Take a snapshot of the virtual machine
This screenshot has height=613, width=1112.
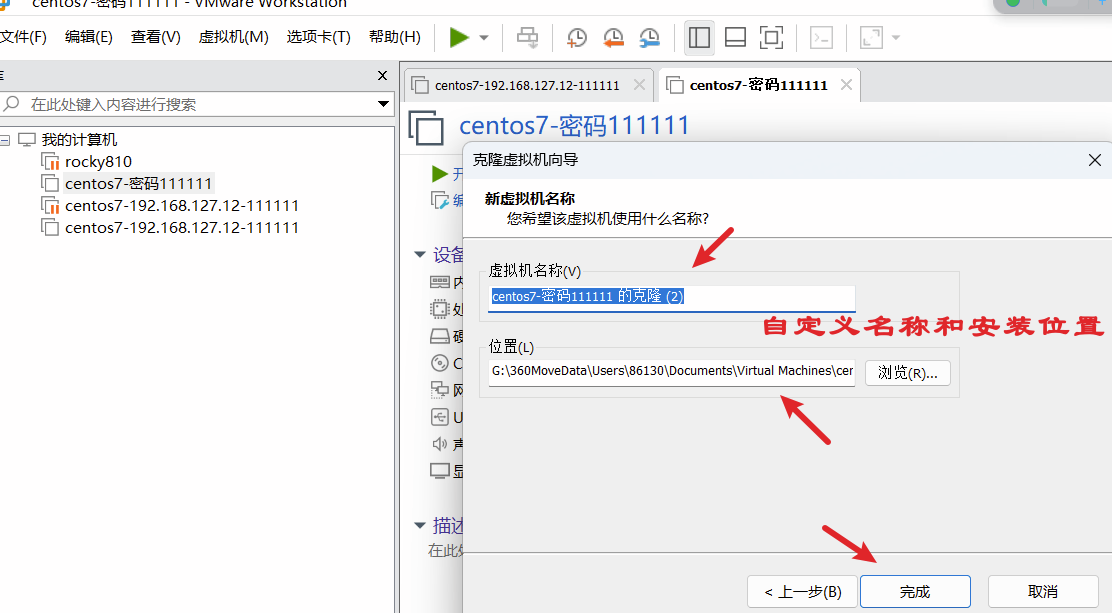point(577,38)
